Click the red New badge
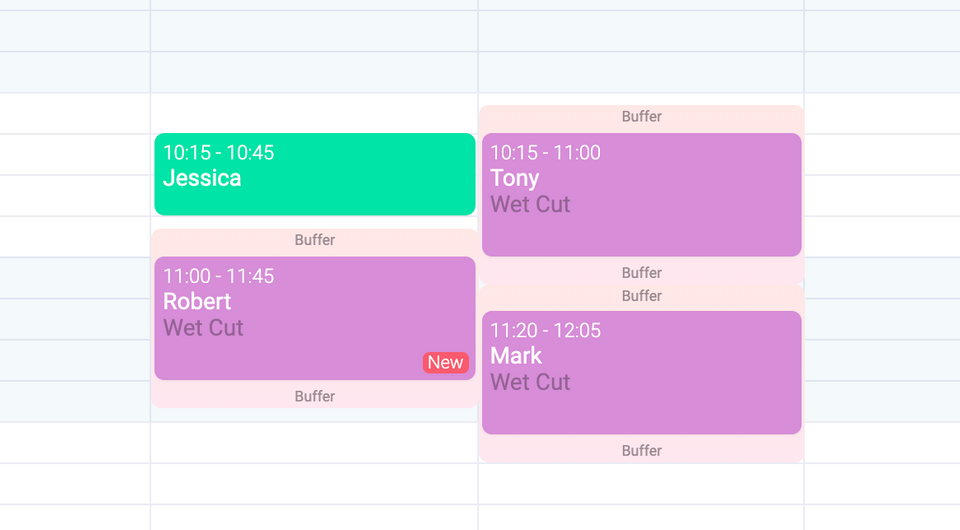The image size is (960, 530). [445, 362]
